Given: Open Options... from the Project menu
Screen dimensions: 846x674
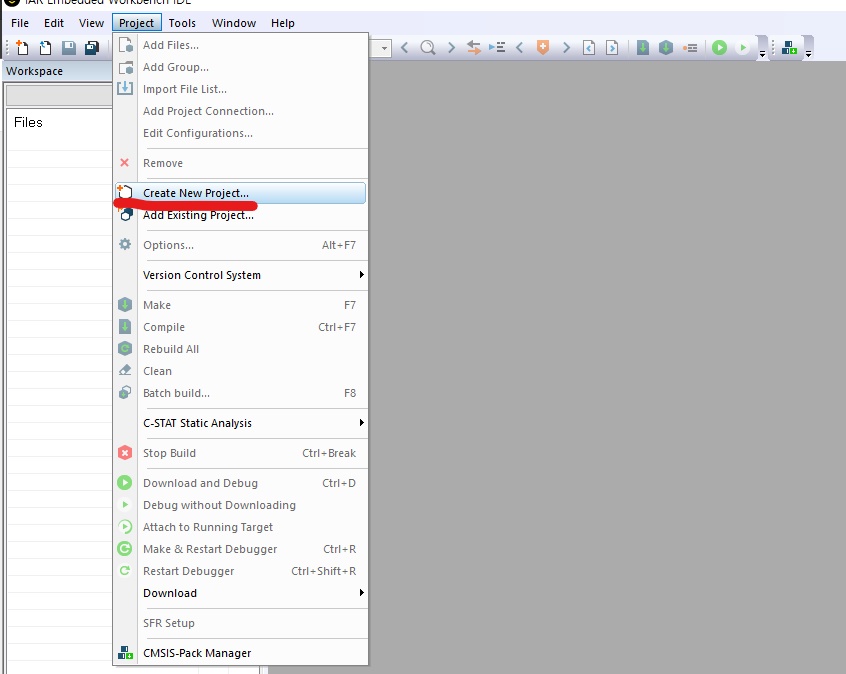Looking at the screenshot, I should click(241, 245).
